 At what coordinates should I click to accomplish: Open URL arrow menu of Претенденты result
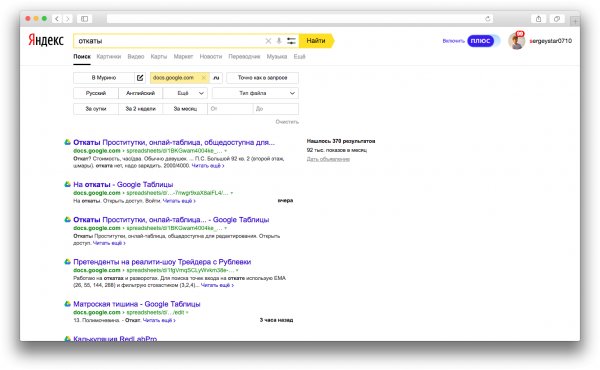pos(237,271)
